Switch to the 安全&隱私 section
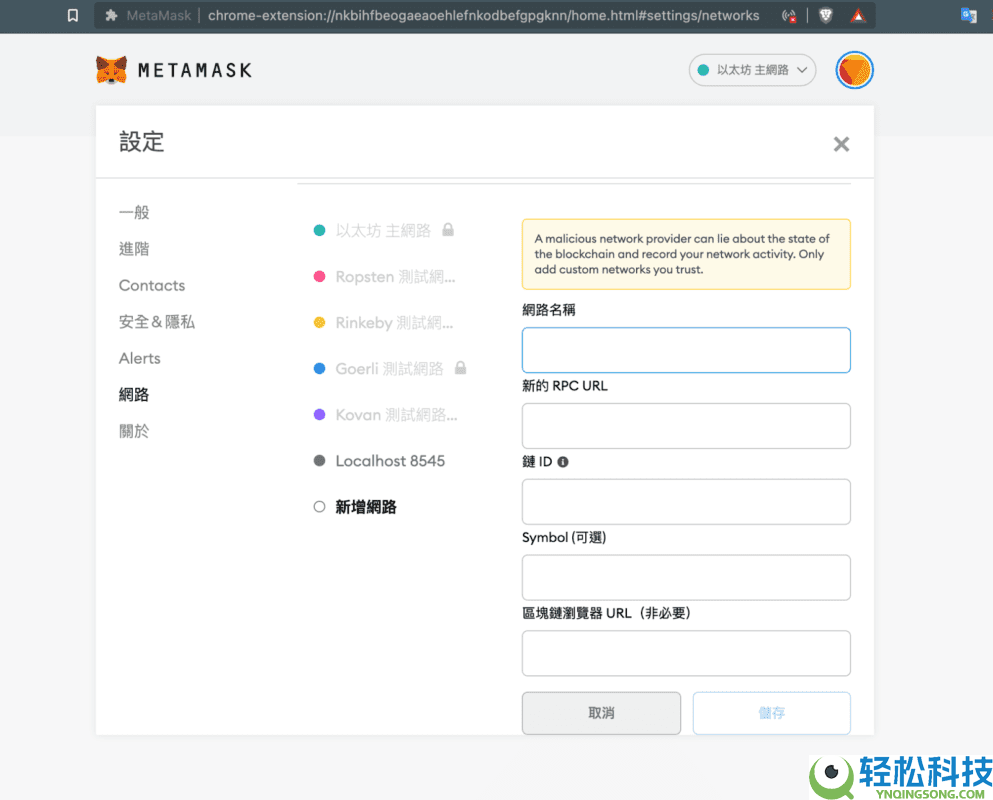The height and width of the screenshot is (800, 993). 157,321
